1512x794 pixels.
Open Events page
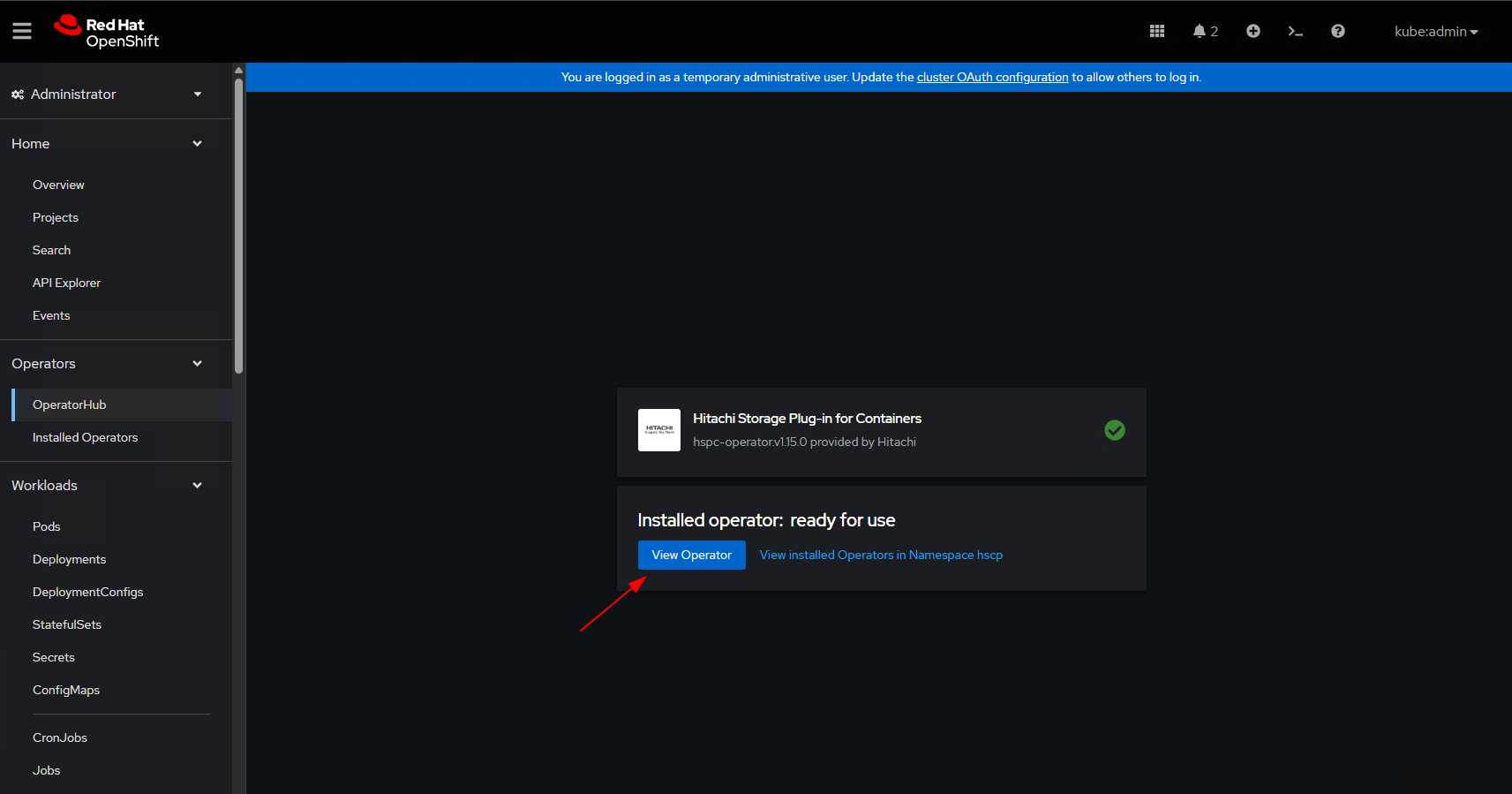[x=51, y=315]
